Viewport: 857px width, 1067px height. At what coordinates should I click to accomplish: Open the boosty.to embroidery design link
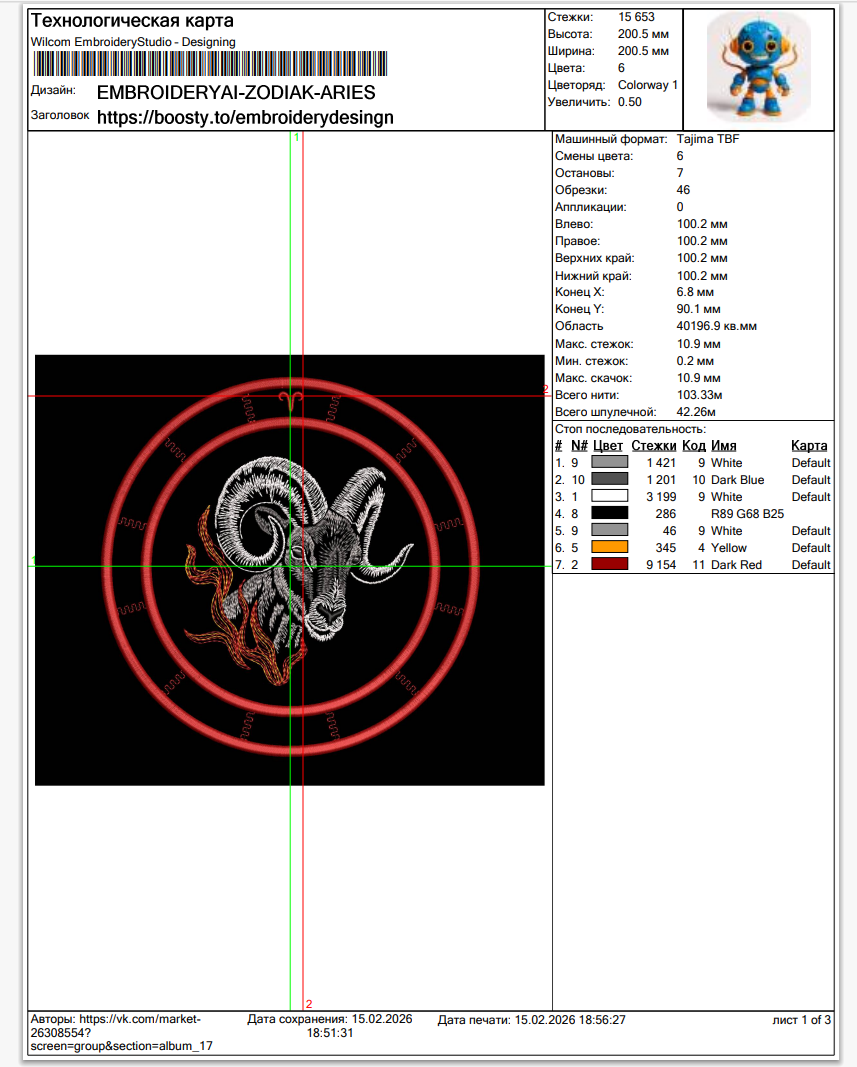(x=245, y=117)
